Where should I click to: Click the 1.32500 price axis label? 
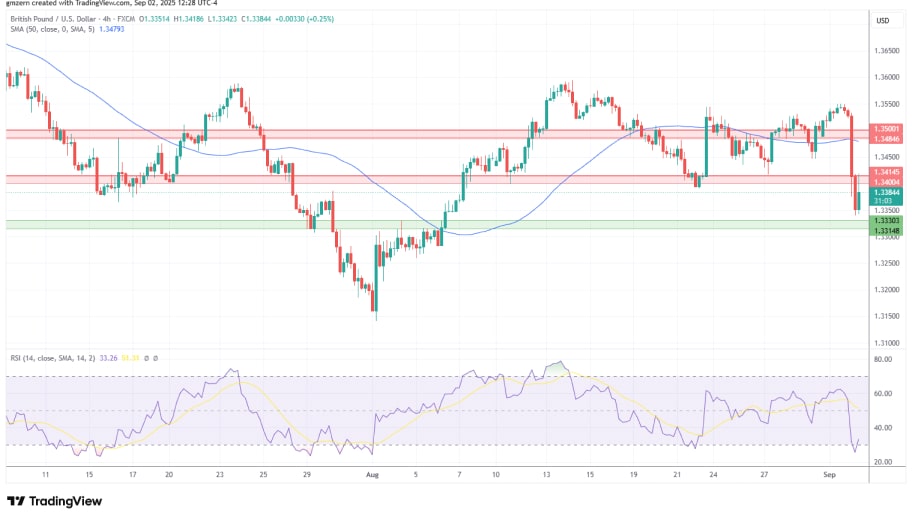pyautogui.click(x=886, y=263)
